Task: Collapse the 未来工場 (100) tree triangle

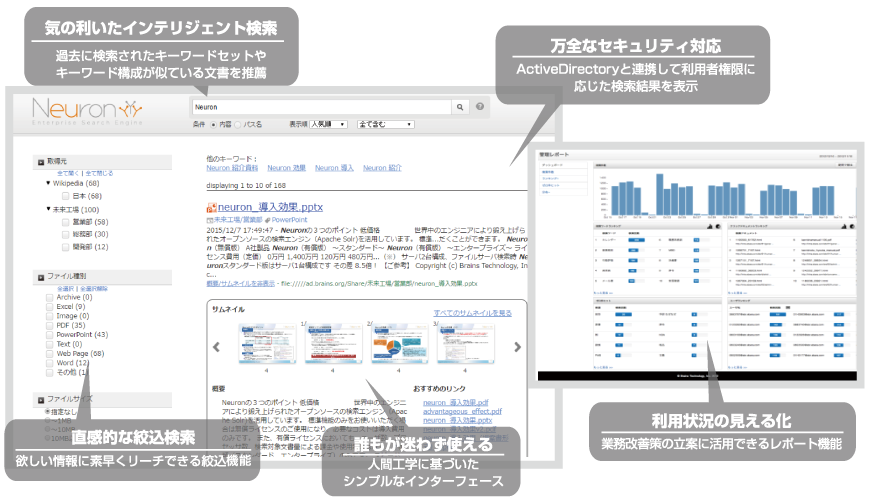Action: 48,209
